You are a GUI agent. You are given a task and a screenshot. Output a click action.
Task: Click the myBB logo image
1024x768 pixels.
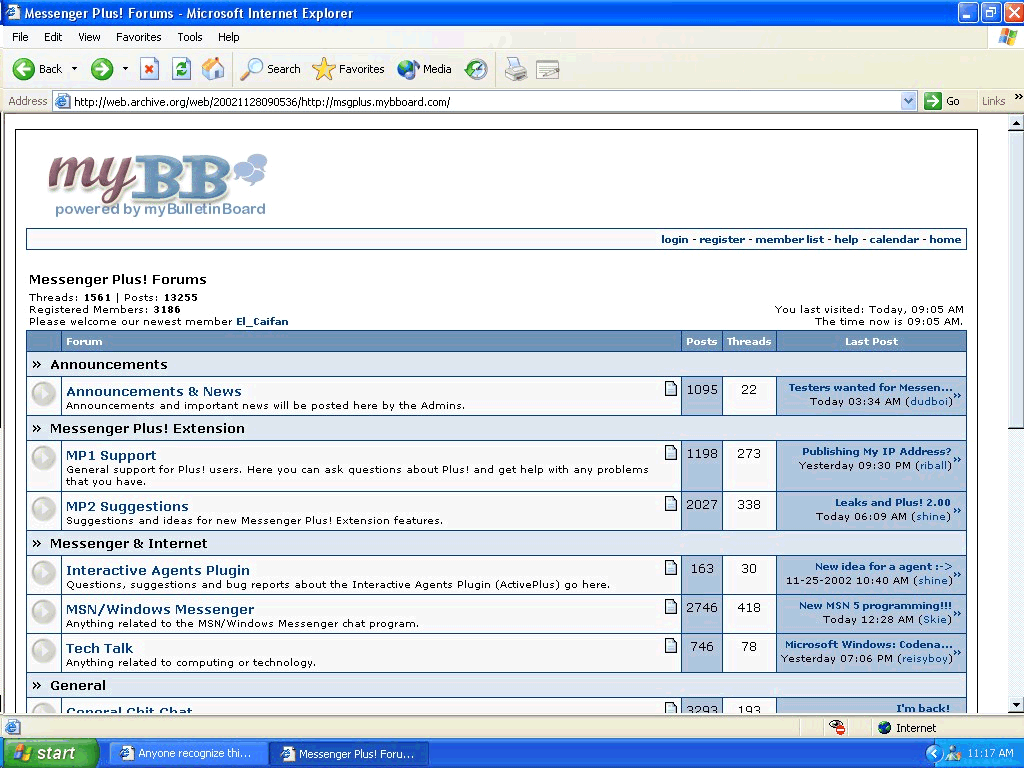pyautogui.click(x=158, y=185)
